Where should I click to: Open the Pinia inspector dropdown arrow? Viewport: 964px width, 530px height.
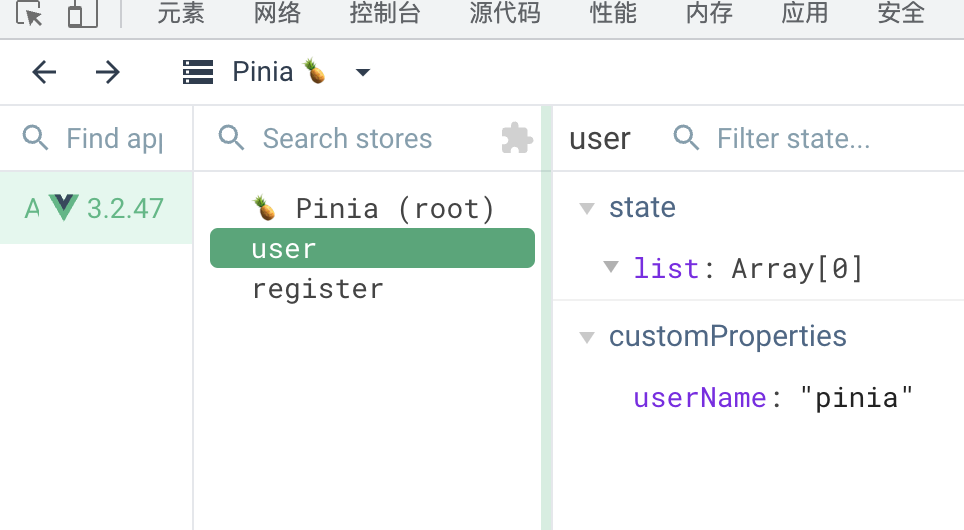363,73
